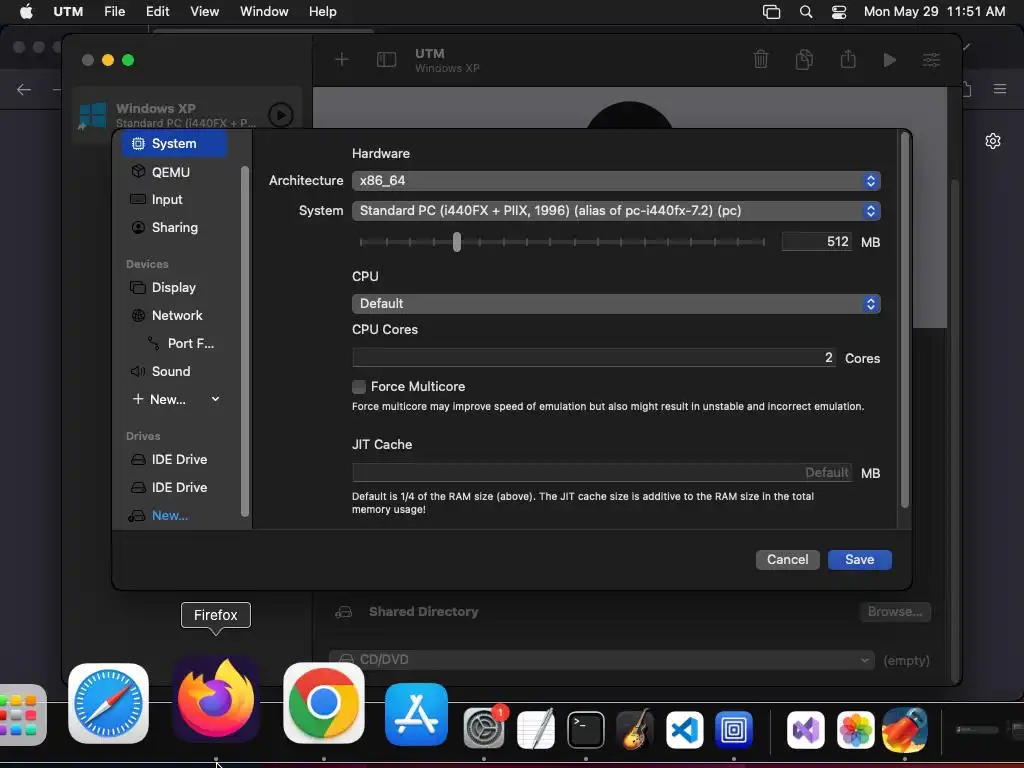This screenshot has width=1024, height=768.
Task: Open App Store from the Dock
Action: [417, 714]
